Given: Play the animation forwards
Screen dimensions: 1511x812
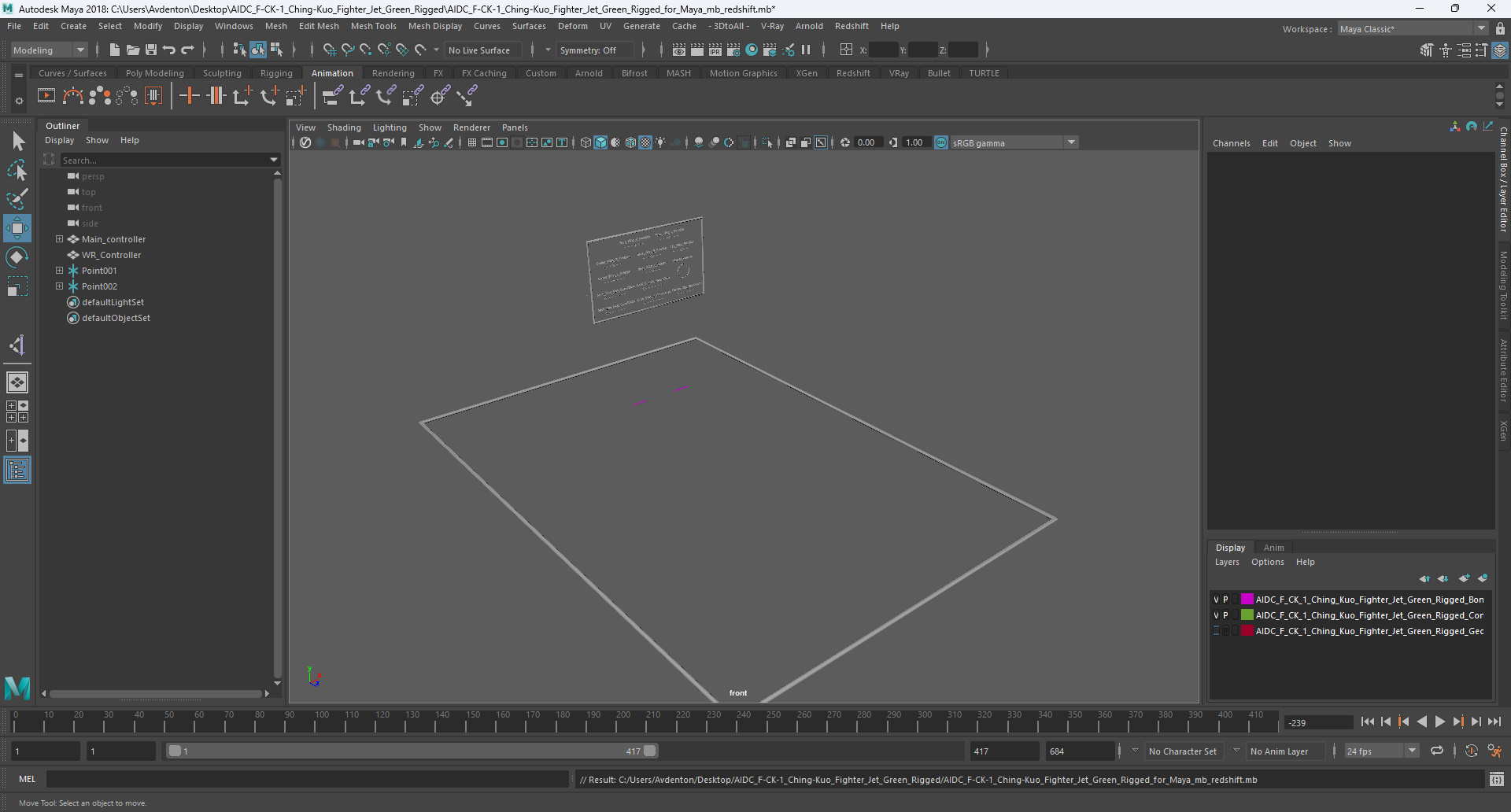Looking at the screenshot, I should 1440,722.
